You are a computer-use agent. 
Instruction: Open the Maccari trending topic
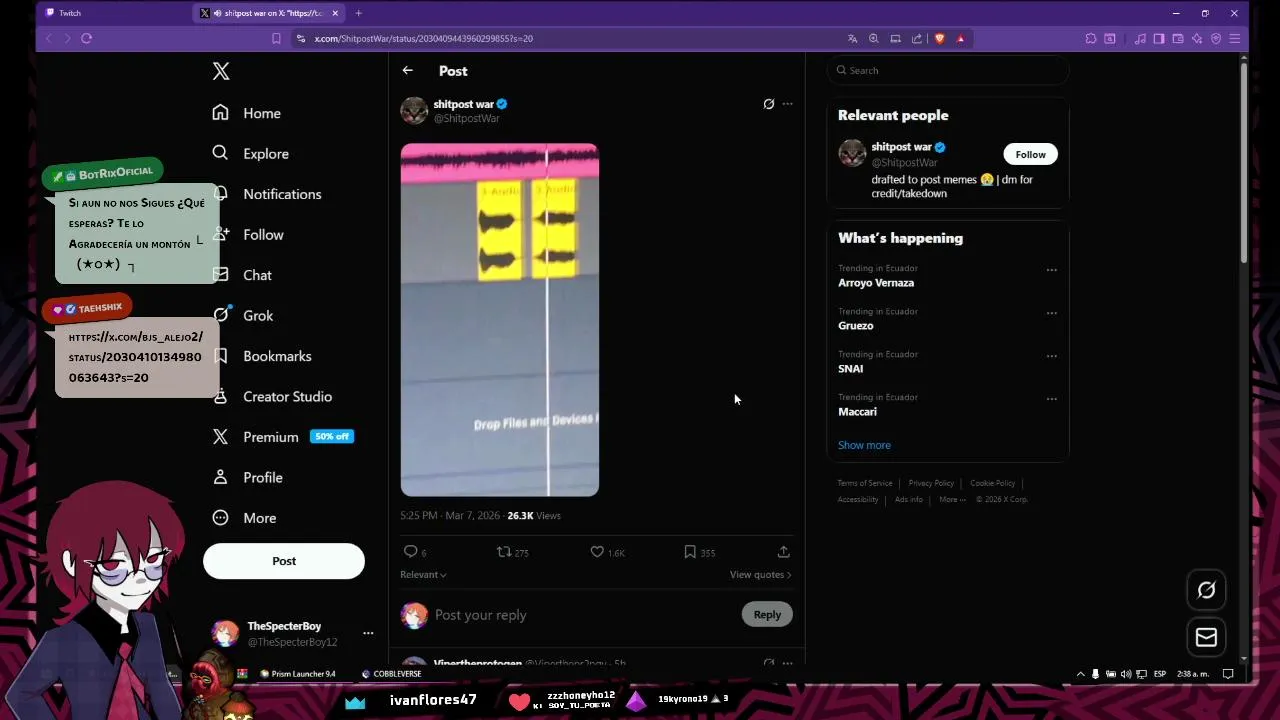click(857, 412)
